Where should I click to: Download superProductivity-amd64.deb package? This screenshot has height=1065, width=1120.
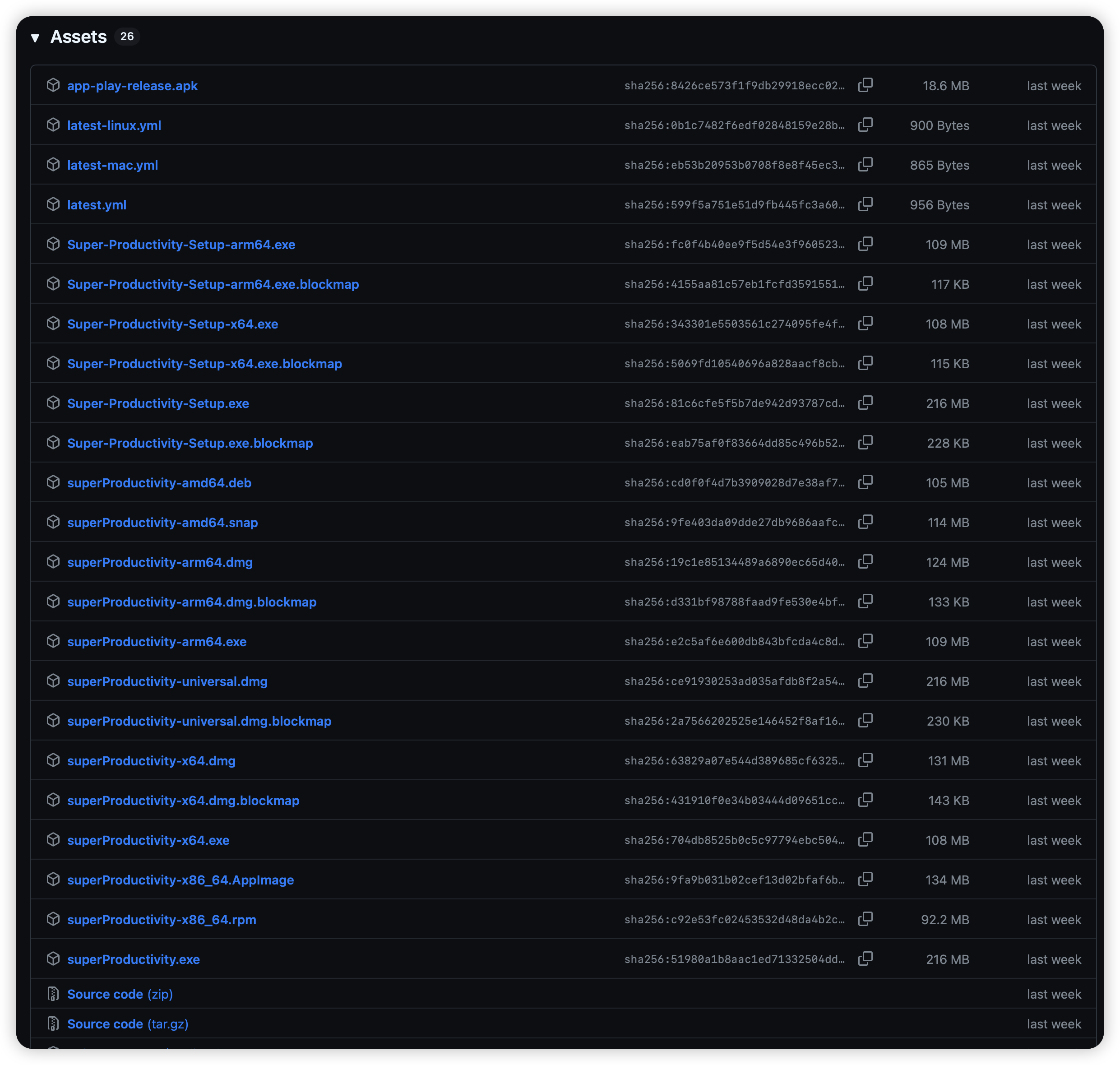[159, 483]
